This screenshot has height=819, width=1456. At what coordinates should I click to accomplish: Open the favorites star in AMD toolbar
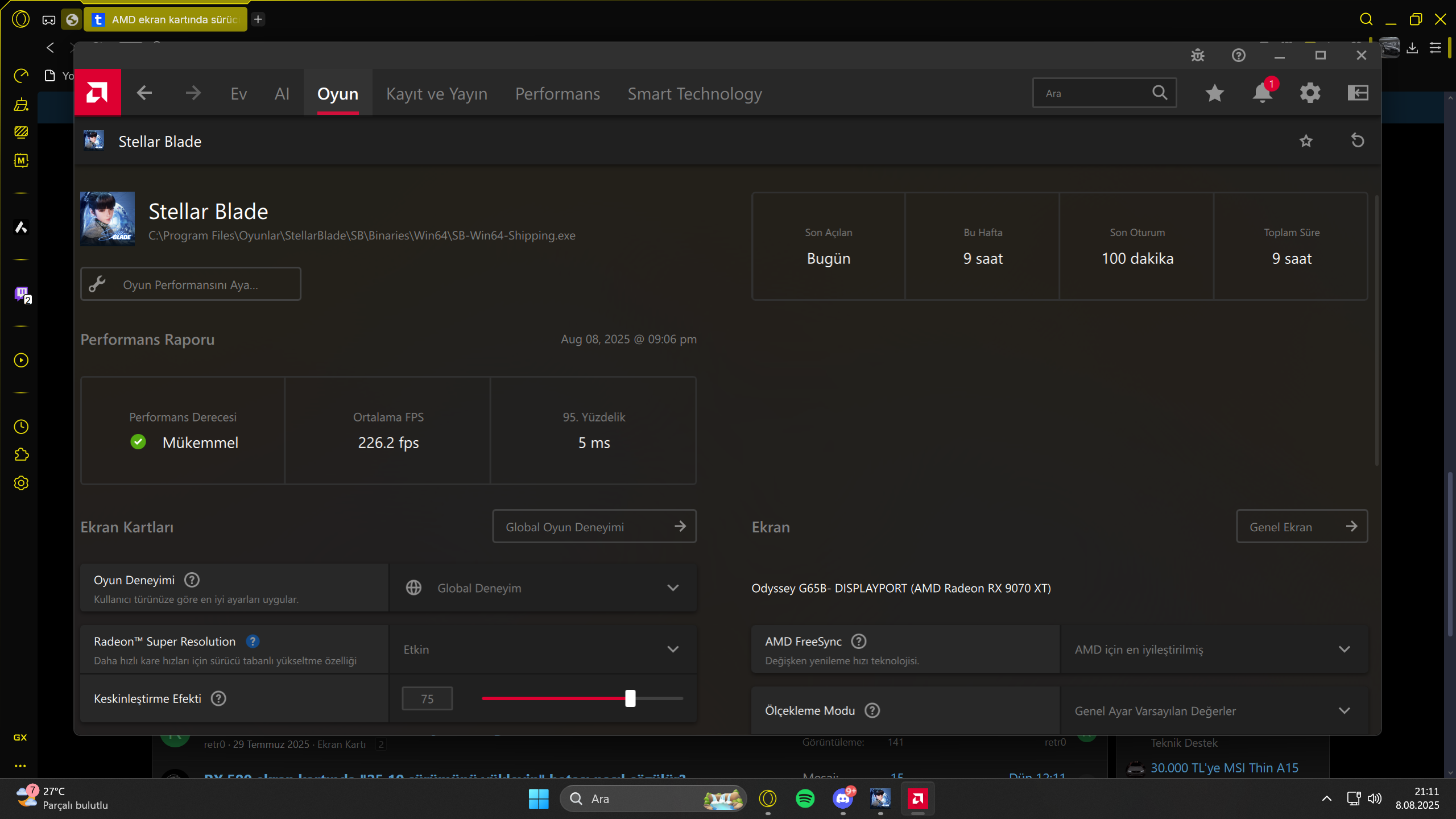click(x=1214, y=93)
